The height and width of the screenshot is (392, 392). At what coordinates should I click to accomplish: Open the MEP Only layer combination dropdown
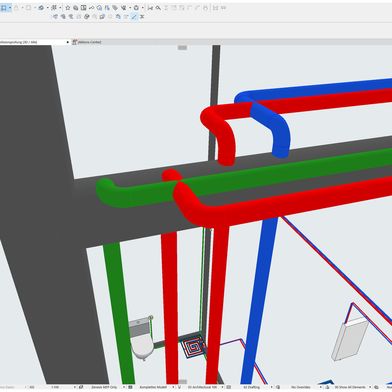[107, 387]
